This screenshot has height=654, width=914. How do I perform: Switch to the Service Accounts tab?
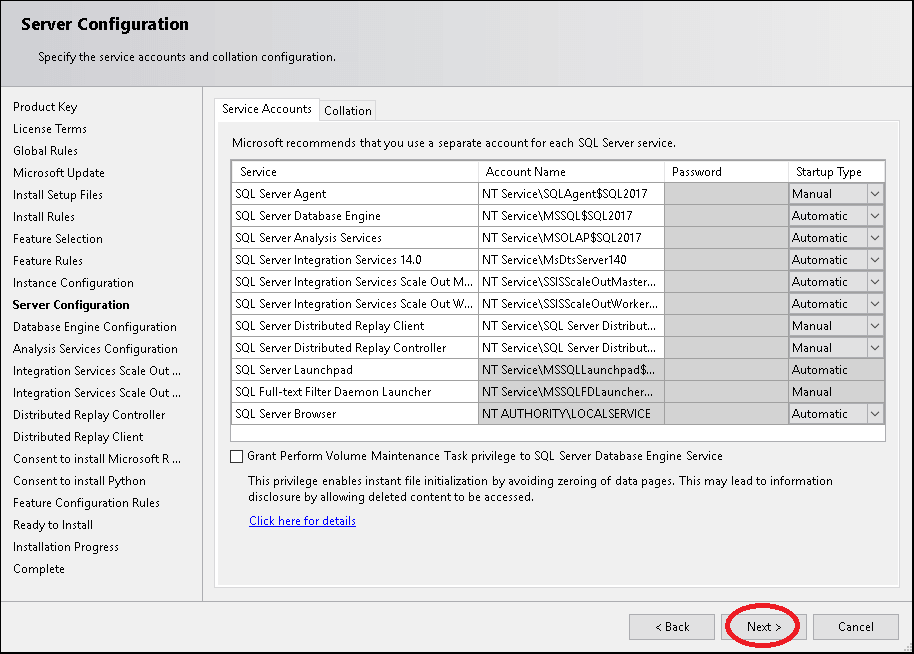pyautogui.click(x=266, y=109)
